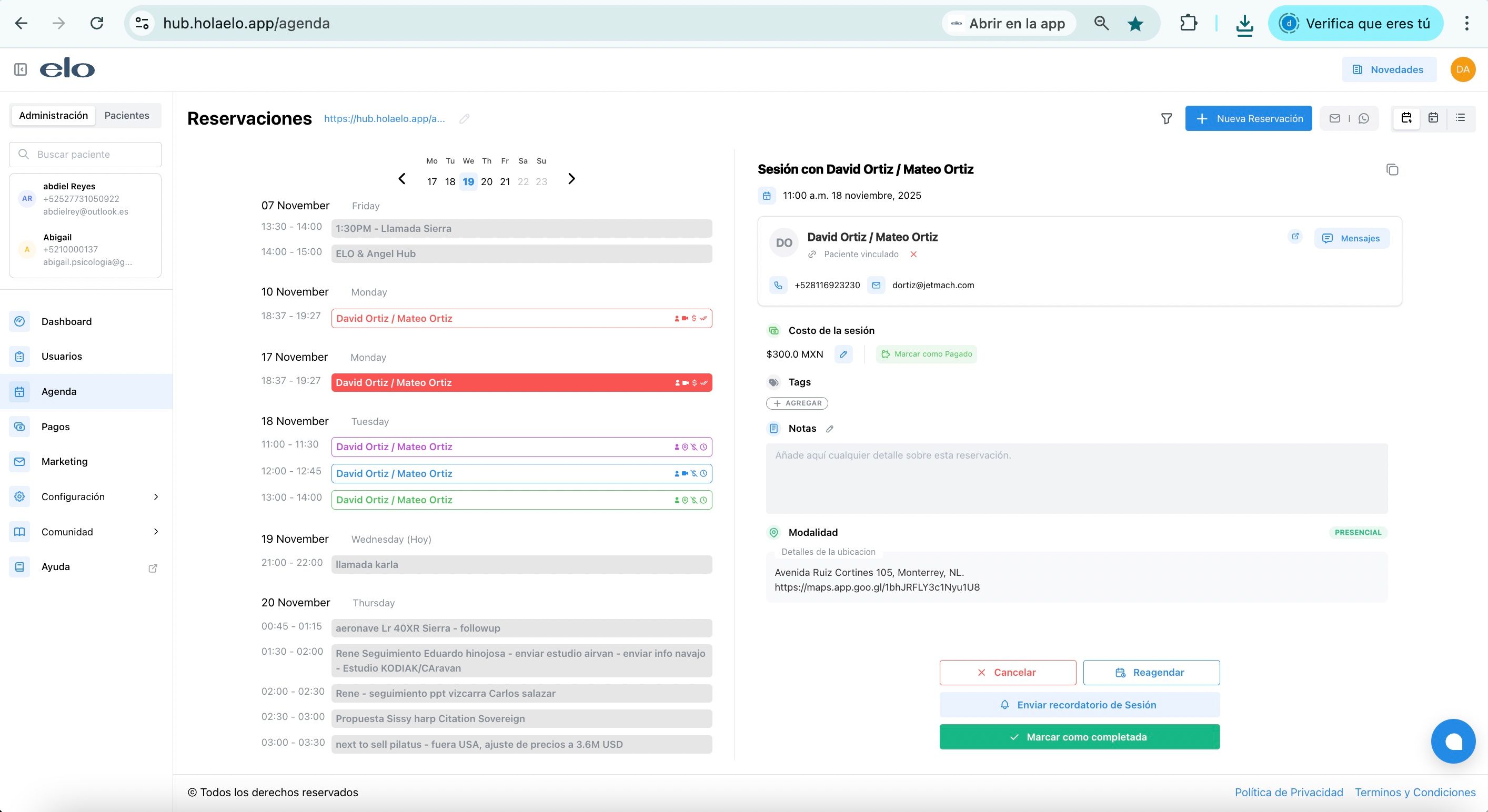This screenshot has width=1488, height=812.
Task: Toggle Marcar como Pagado
Action: pos(927,354)
